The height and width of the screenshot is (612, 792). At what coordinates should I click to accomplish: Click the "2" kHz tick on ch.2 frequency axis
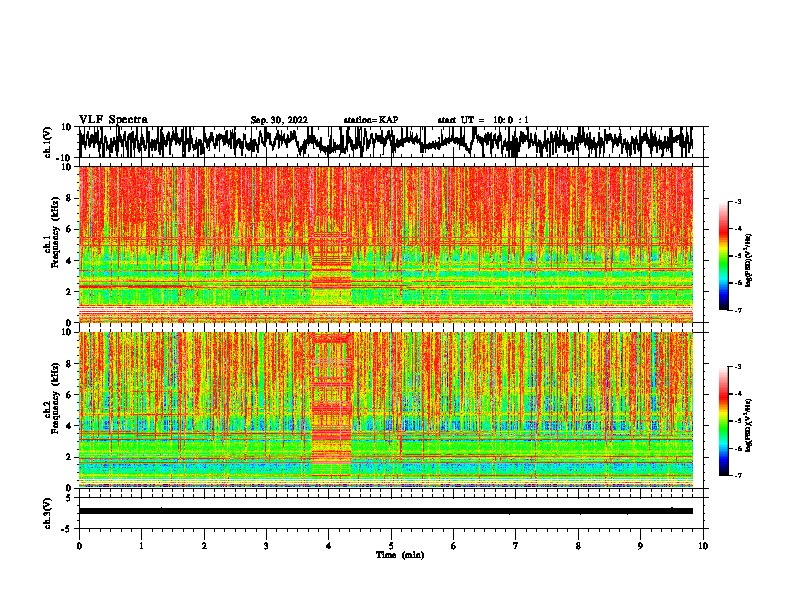[69, 457]
